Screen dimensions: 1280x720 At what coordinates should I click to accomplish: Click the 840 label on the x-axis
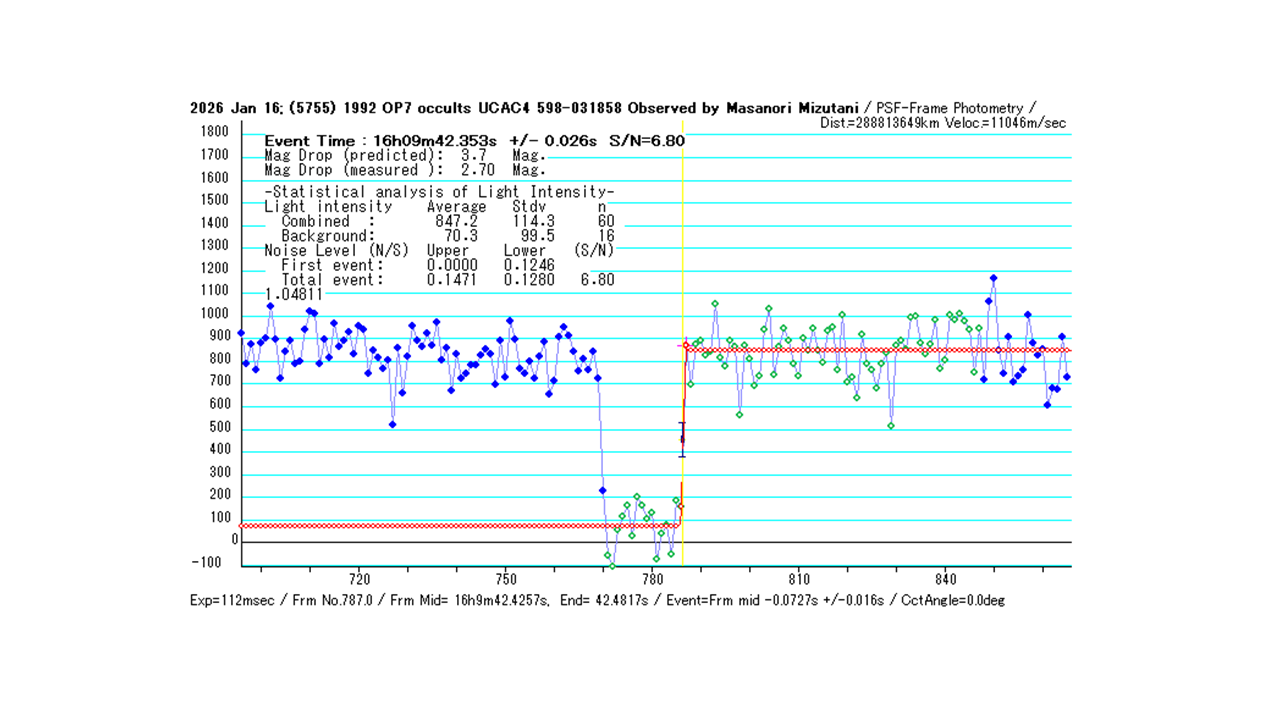pyautogui.click(x=945, y=579)
